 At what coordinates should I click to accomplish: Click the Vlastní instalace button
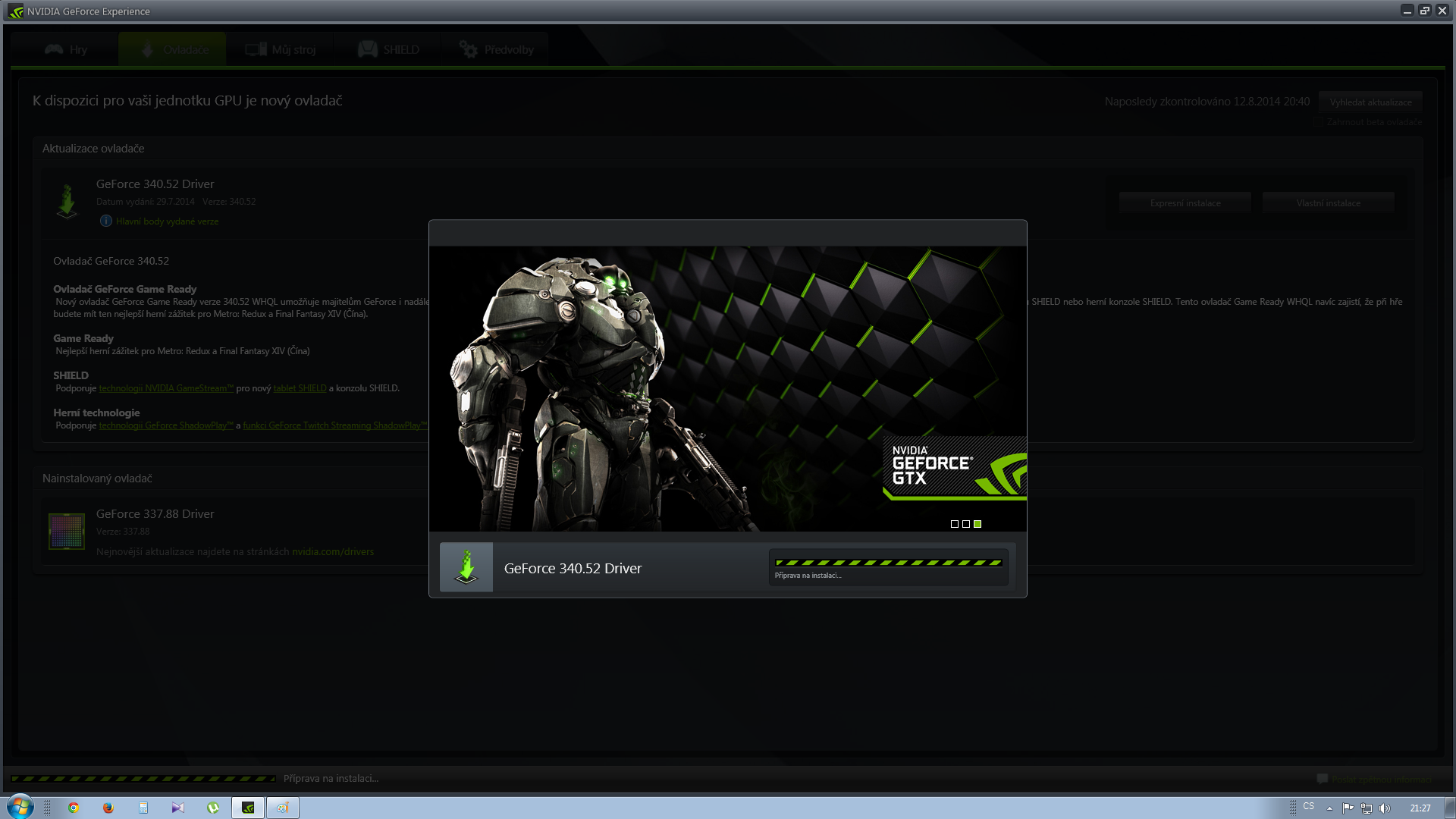pos(1328,202)
